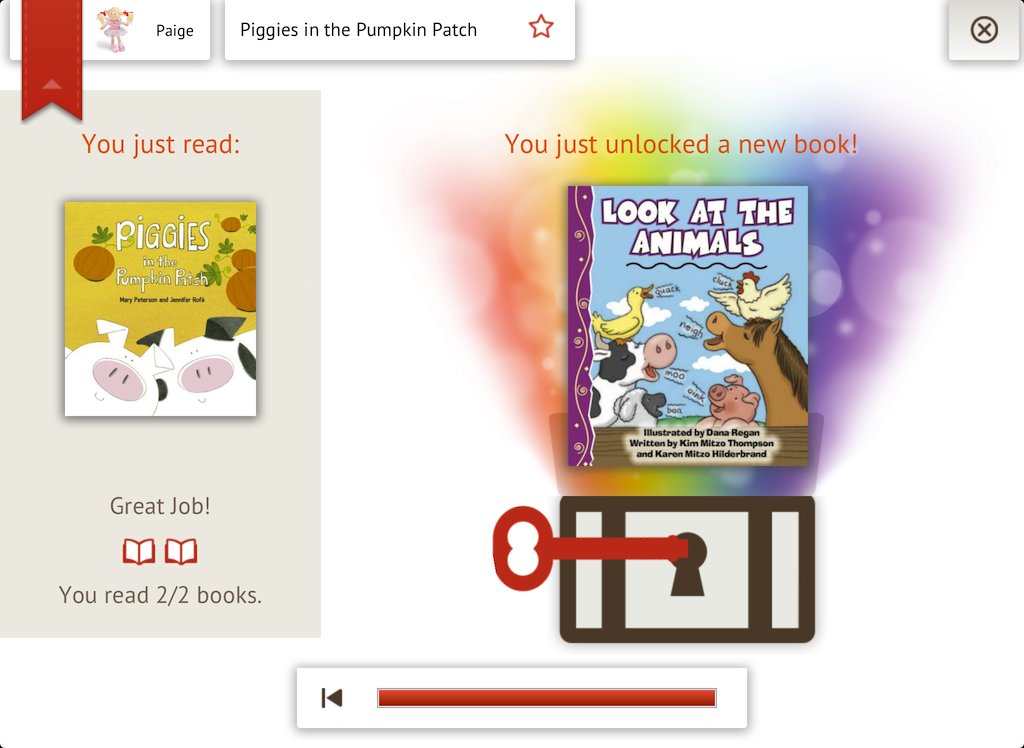Open the Look at the Animals book
Screen dimensions: 1024x748
coord(688,325)
